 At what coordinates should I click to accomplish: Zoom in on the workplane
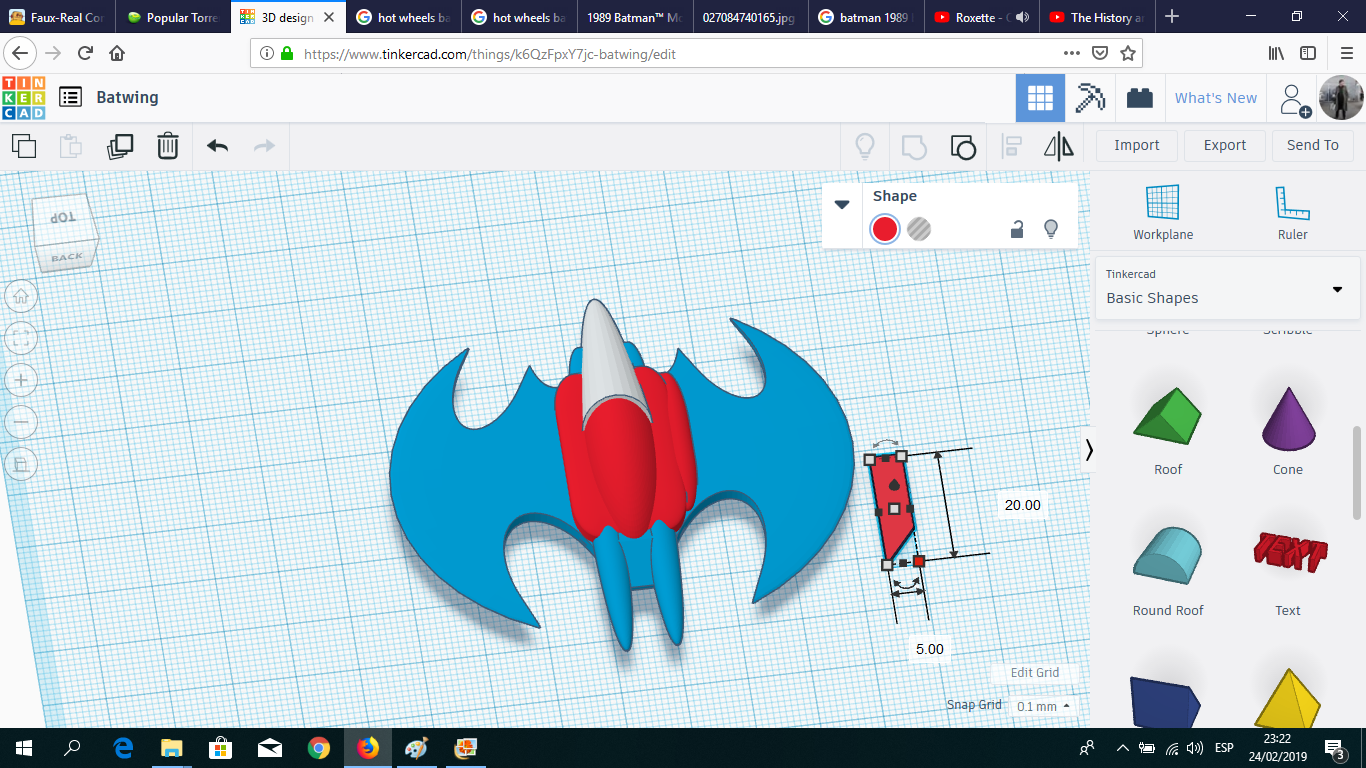[x=21, y=380]
